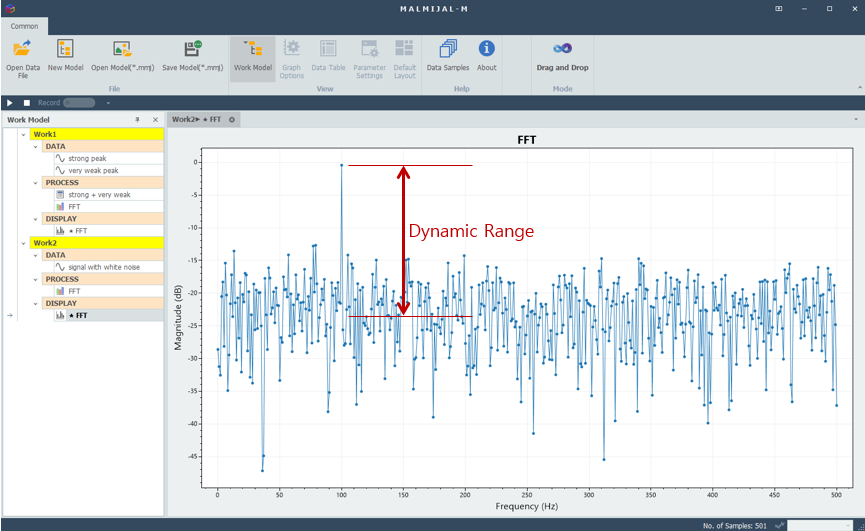The height and width of the screenshot is (531, 865).
Task: Collapse the Work1 node
Action: point(23,134)
